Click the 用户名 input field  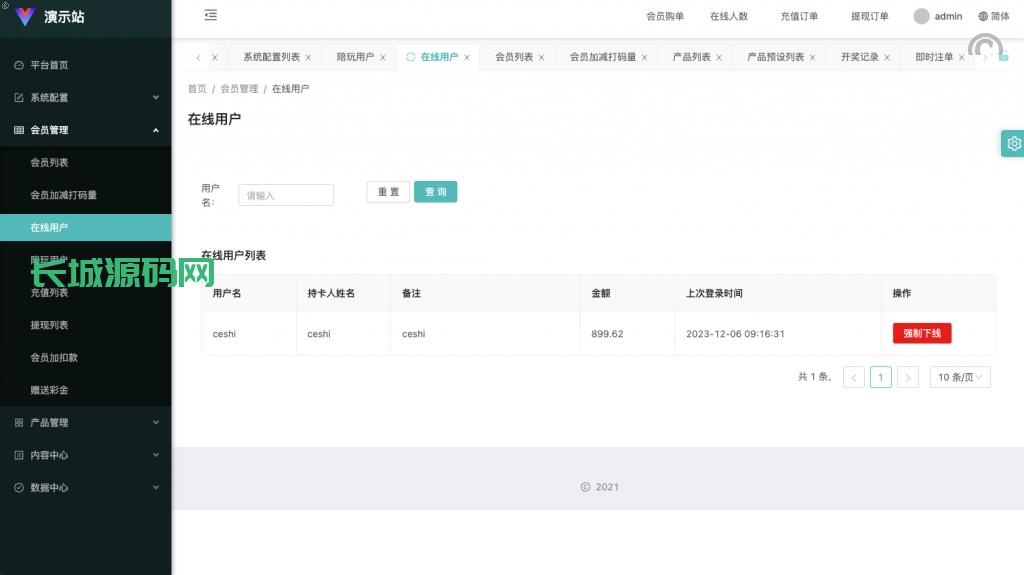[x=286, y=195]
